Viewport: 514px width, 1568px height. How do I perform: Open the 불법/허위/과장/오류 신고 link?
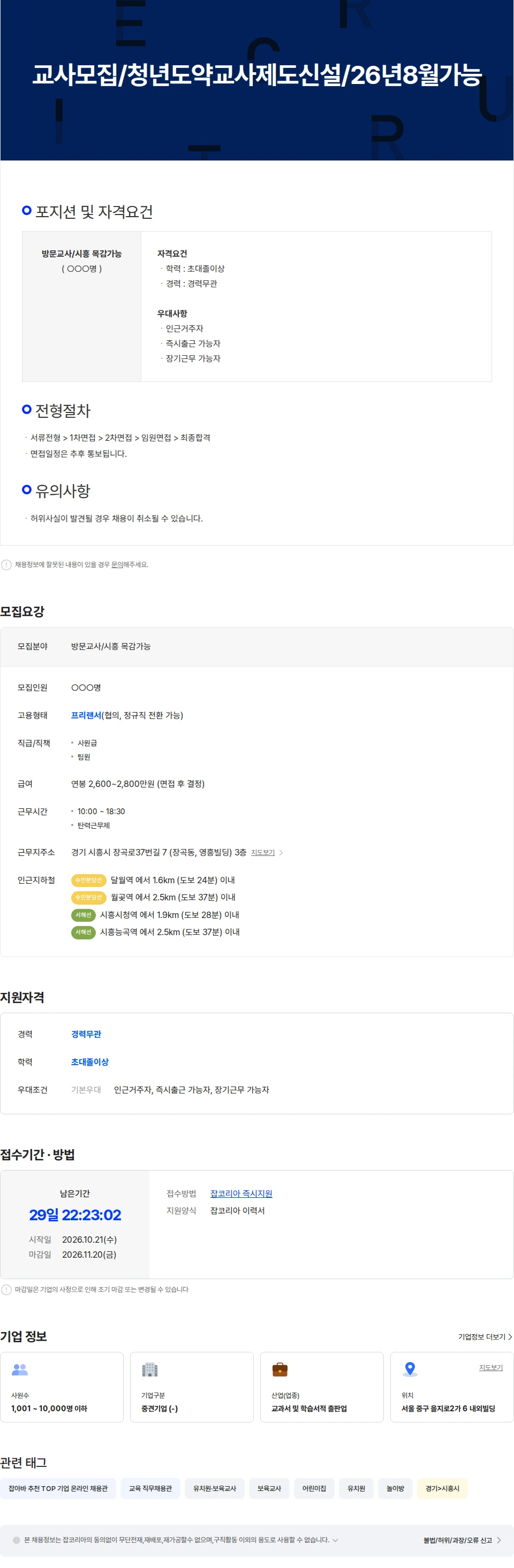coord(462,1541)
